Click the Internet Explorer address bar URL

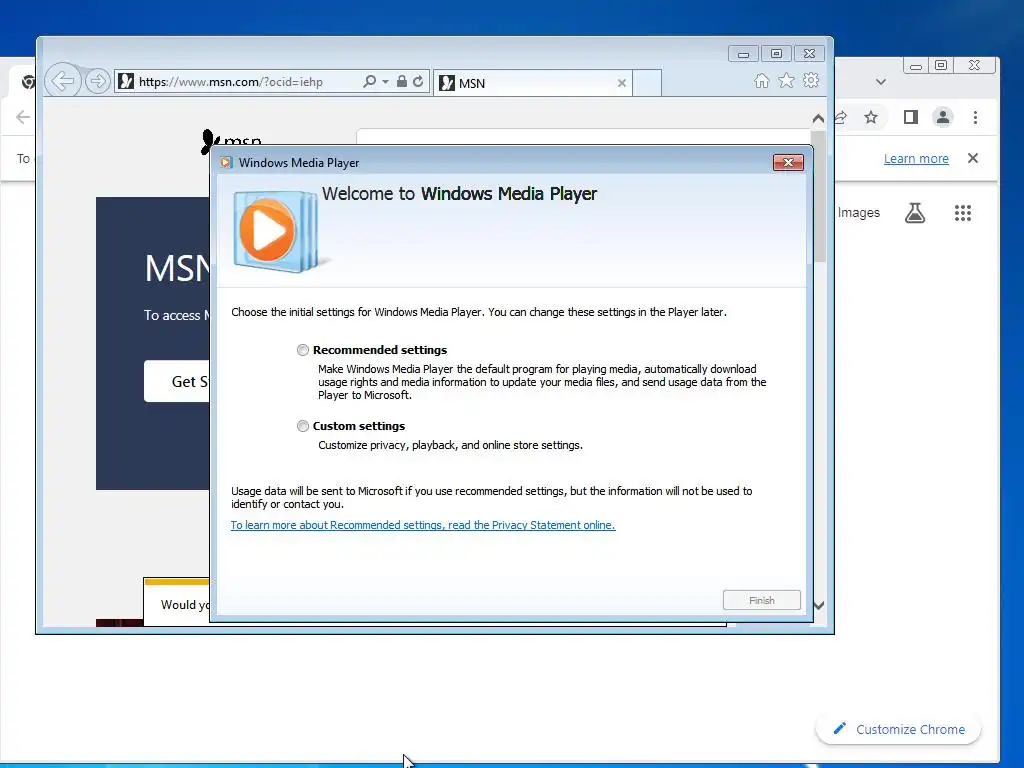[231, 82]
